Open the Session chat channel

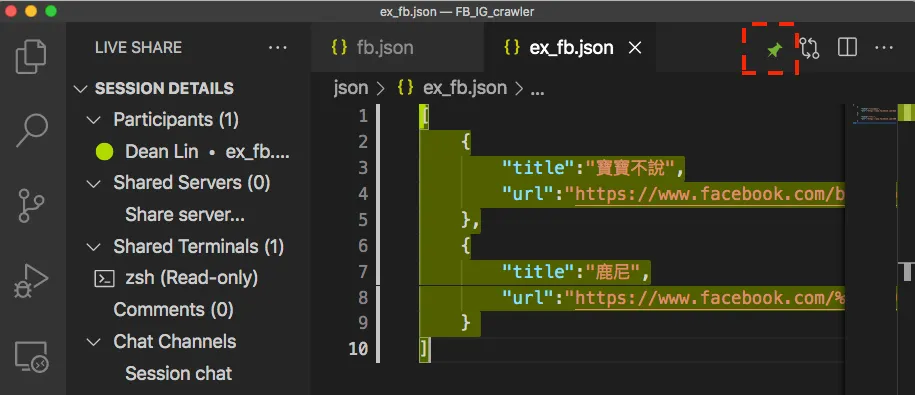pyautogui.click(x=179, y=373)
